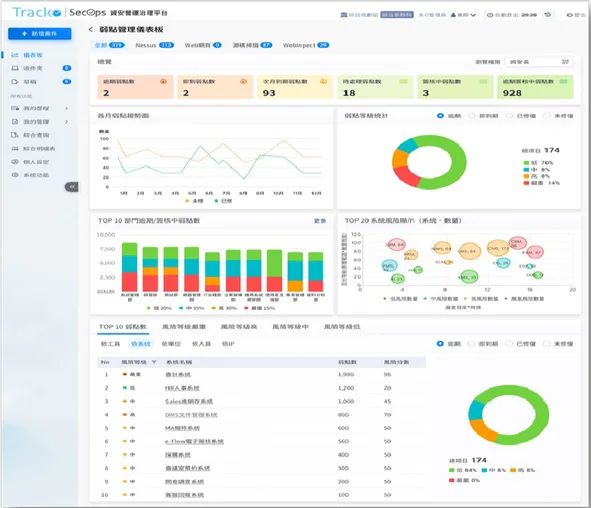Click the summary card showing 928

pos(535,87)
